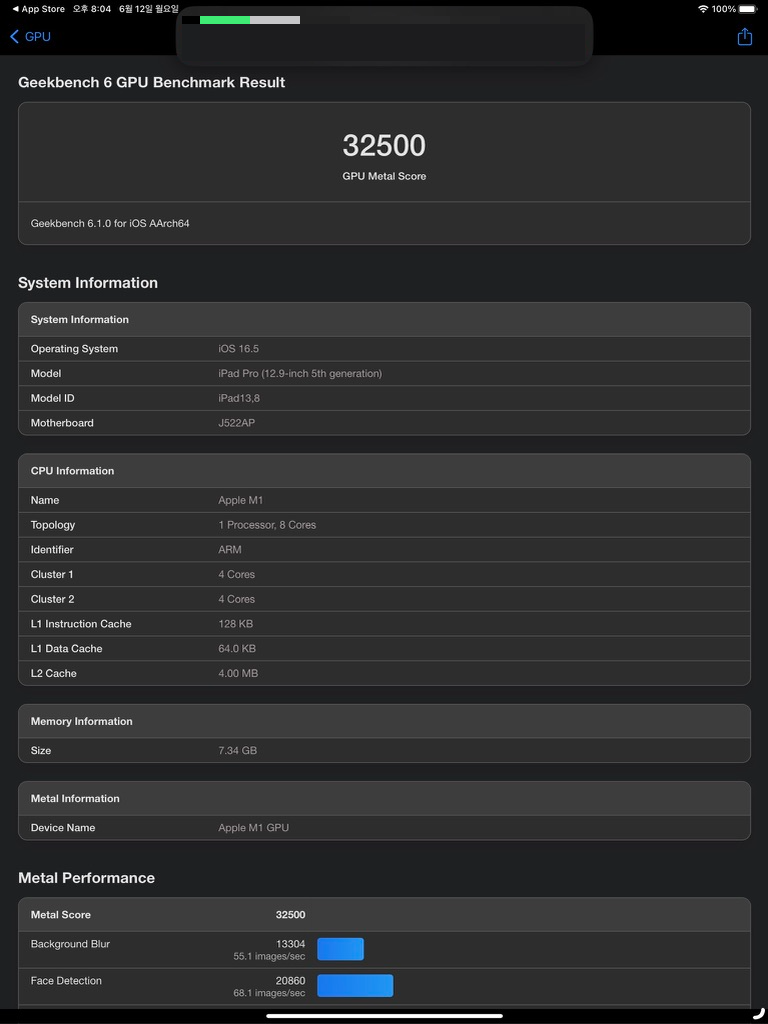Screen dimensions: 768x1024
Task: Select the 128 KB instruction cache value
Action: [x=236, y=624]
